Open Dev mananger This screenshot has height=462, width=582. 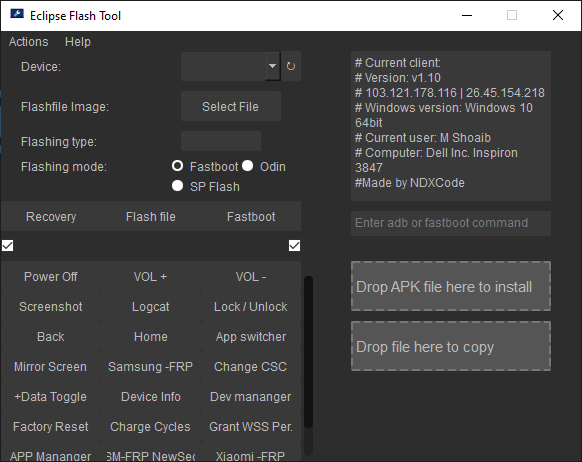coord(251,397)
